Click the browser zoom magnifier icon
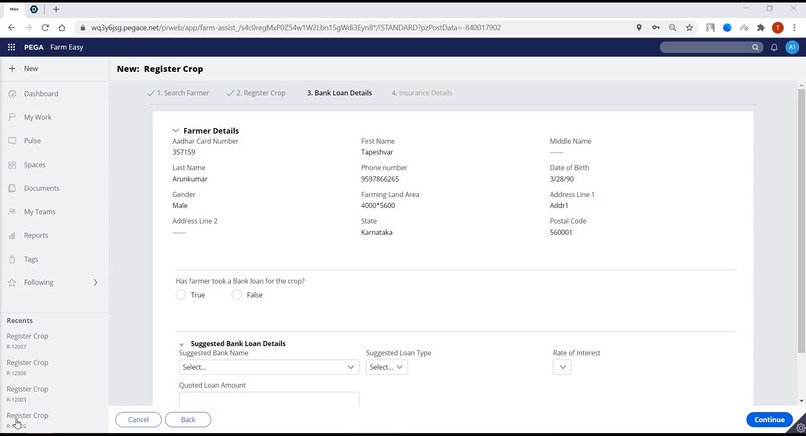This screenshot has height=436, width=806. pyautogui.click(x=672, y=28)
